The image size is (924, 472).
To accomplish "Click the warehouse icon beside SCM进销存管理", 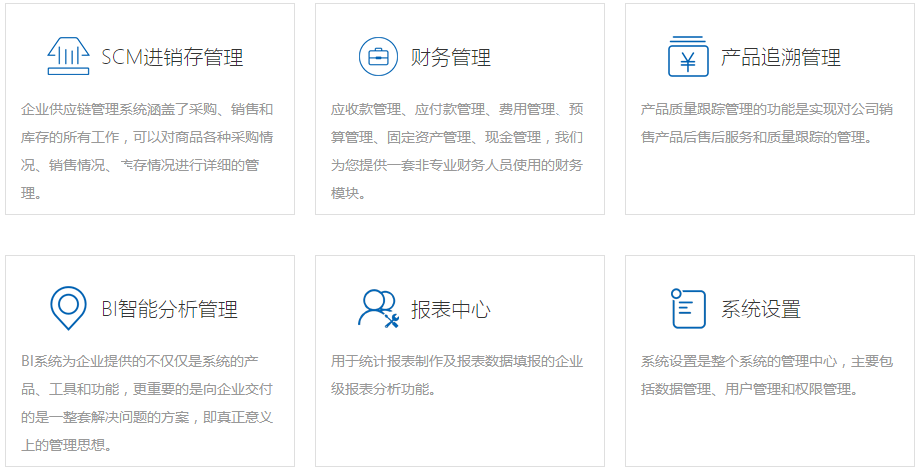I will tap(68, 56).
